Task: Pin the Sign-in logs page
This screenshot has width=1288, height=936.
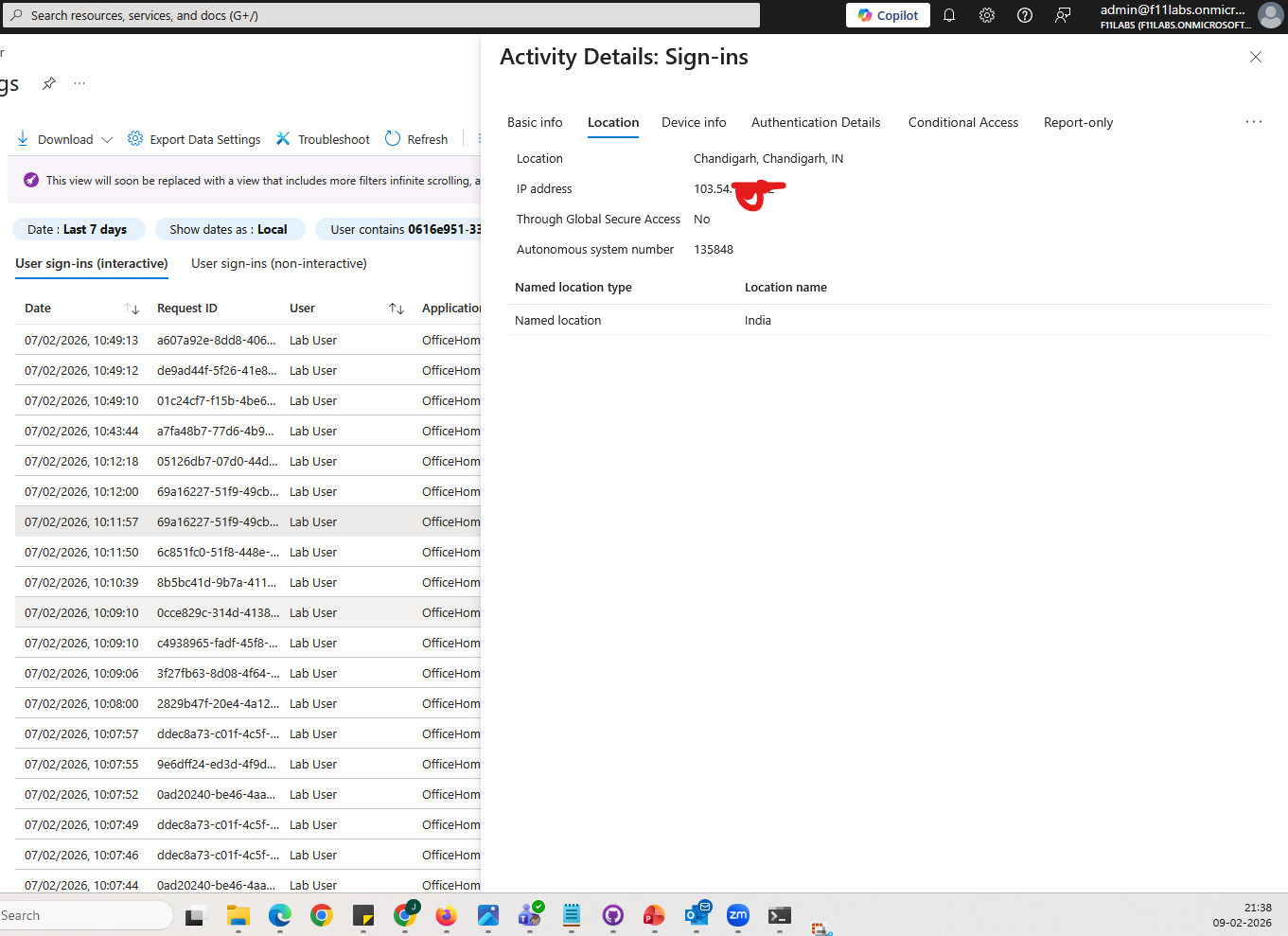Action: pos(48,83)
